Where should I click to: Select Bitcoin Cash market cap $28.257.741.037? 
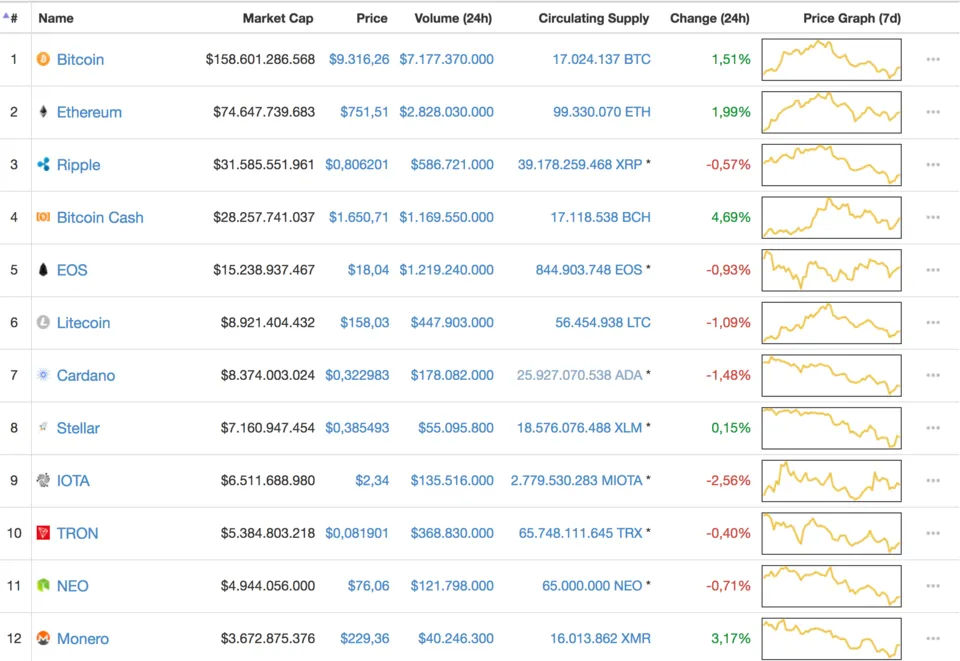[x=264, y=217]
